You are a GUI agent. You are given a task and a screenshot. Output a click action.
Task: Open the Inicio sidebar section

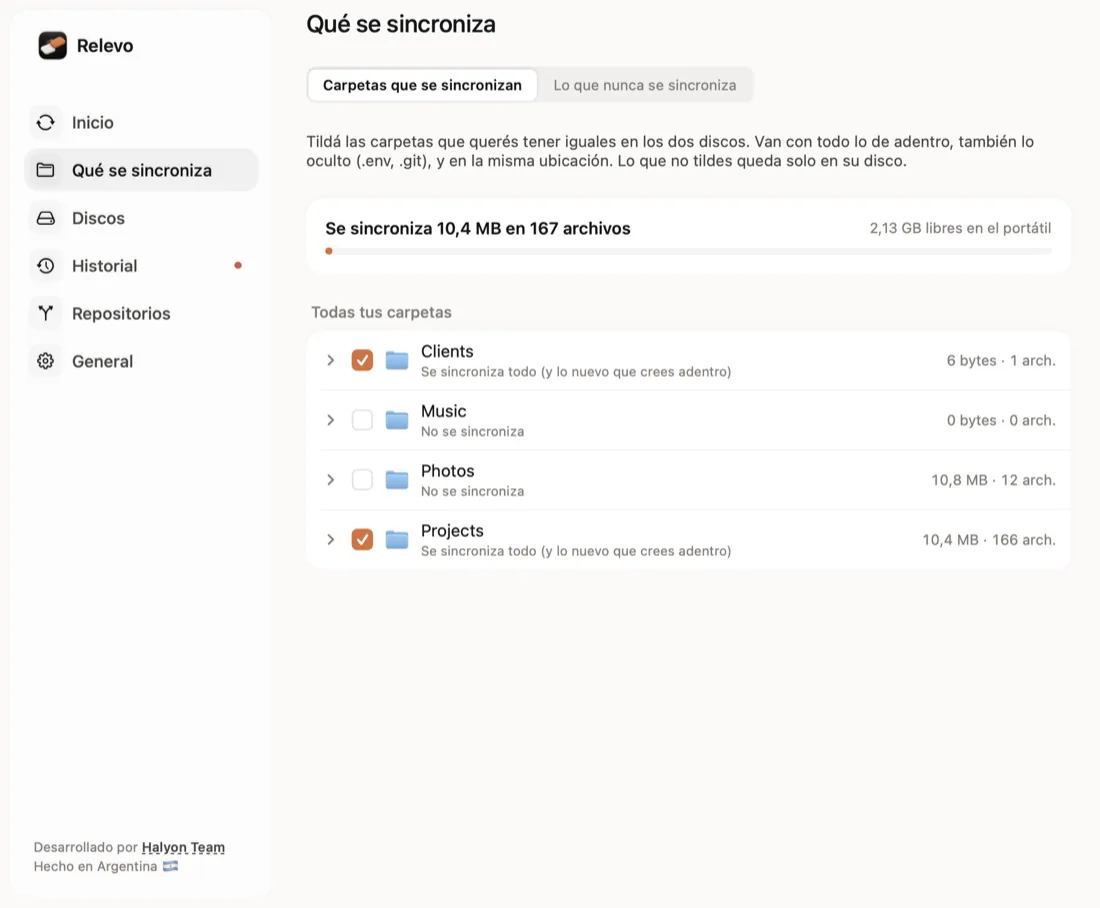tap(141, 123)
